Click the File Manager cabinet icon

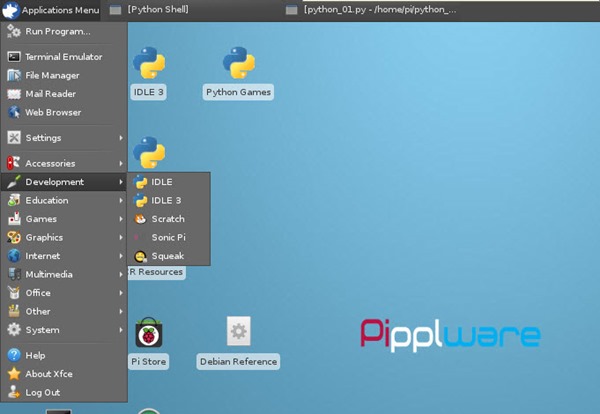14,75
